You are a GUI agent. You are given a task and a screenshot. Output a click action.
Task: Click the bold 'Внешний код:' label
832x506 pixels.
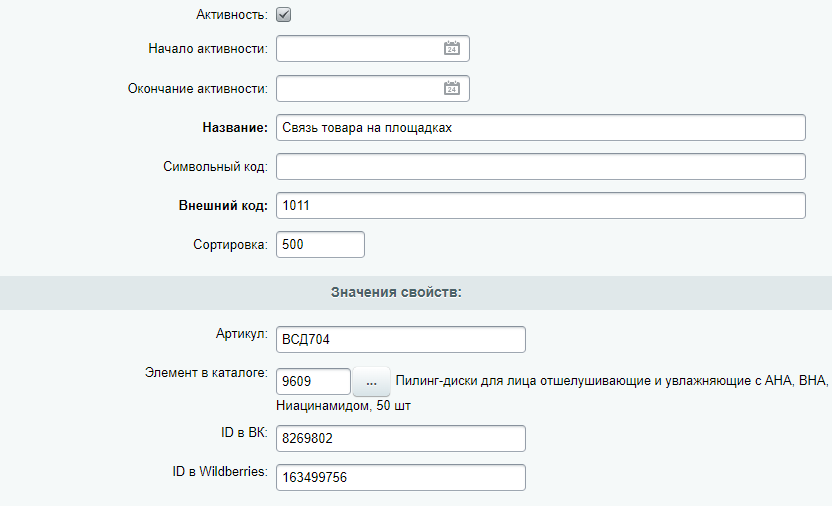(x=223, y=206)
